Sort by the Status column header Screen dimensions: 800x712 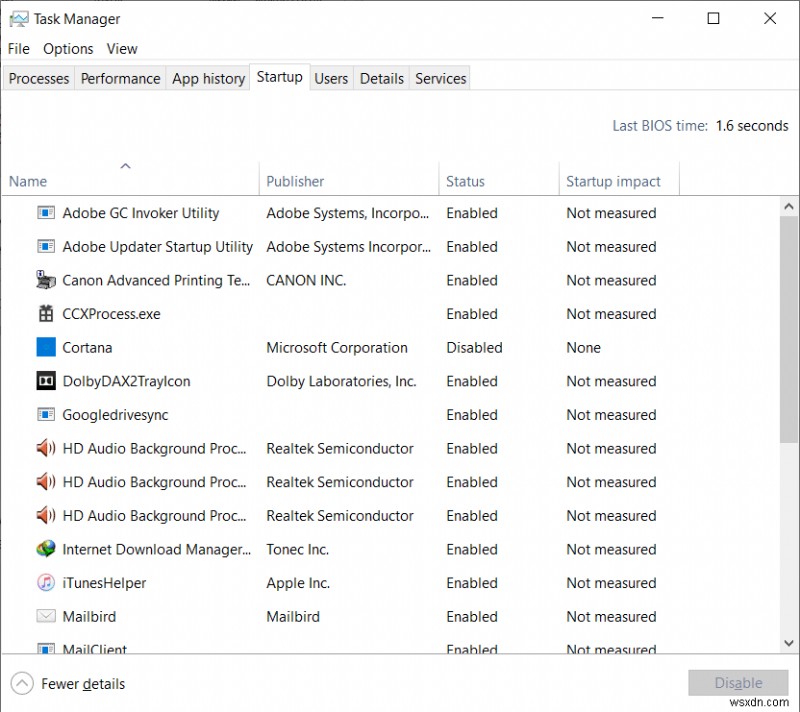tap(465, 181)
